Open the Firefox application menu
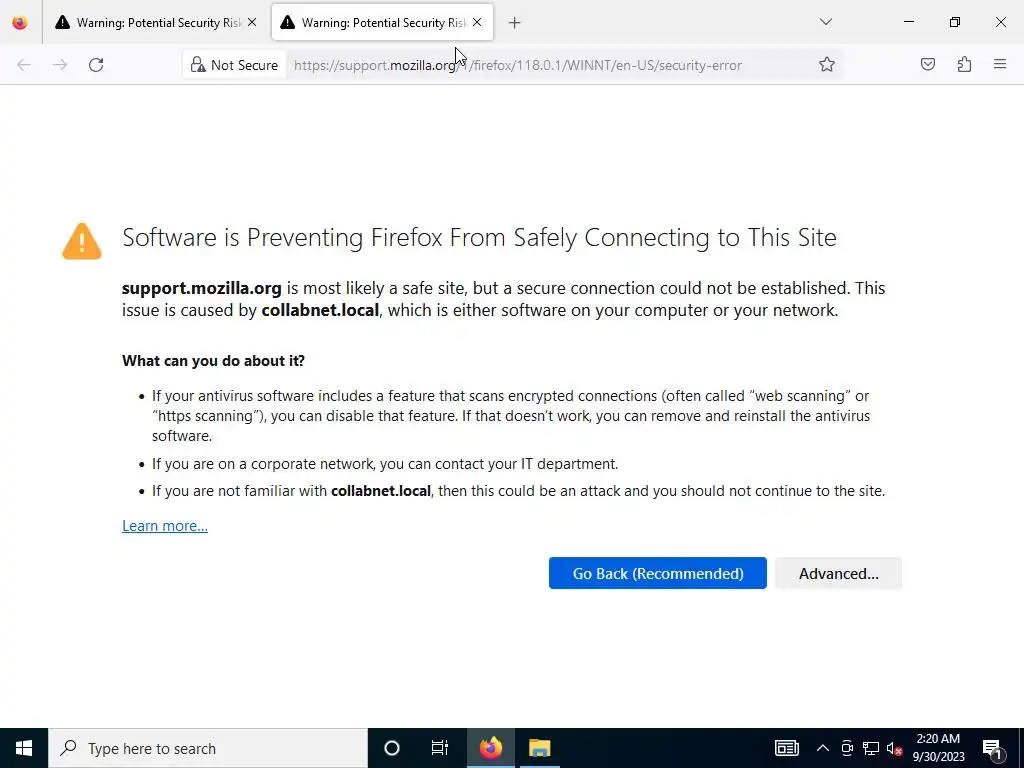The width and height of the screenshot is (1024, 768). (1000, 65)
